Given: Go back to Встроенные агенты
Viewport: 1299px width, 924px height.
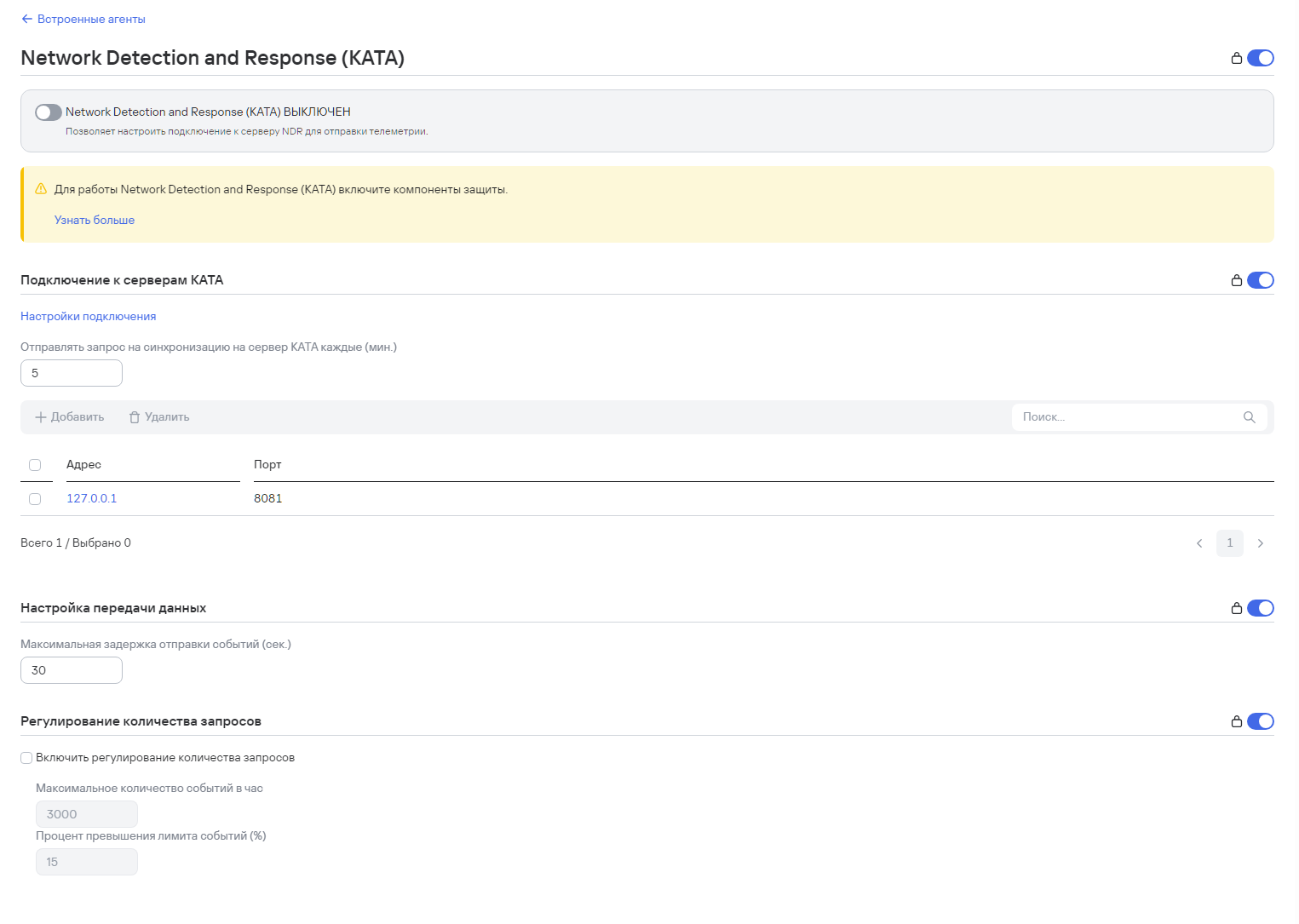Looking at the screenshot, I should pyautogui.click(x=83, y=19).
